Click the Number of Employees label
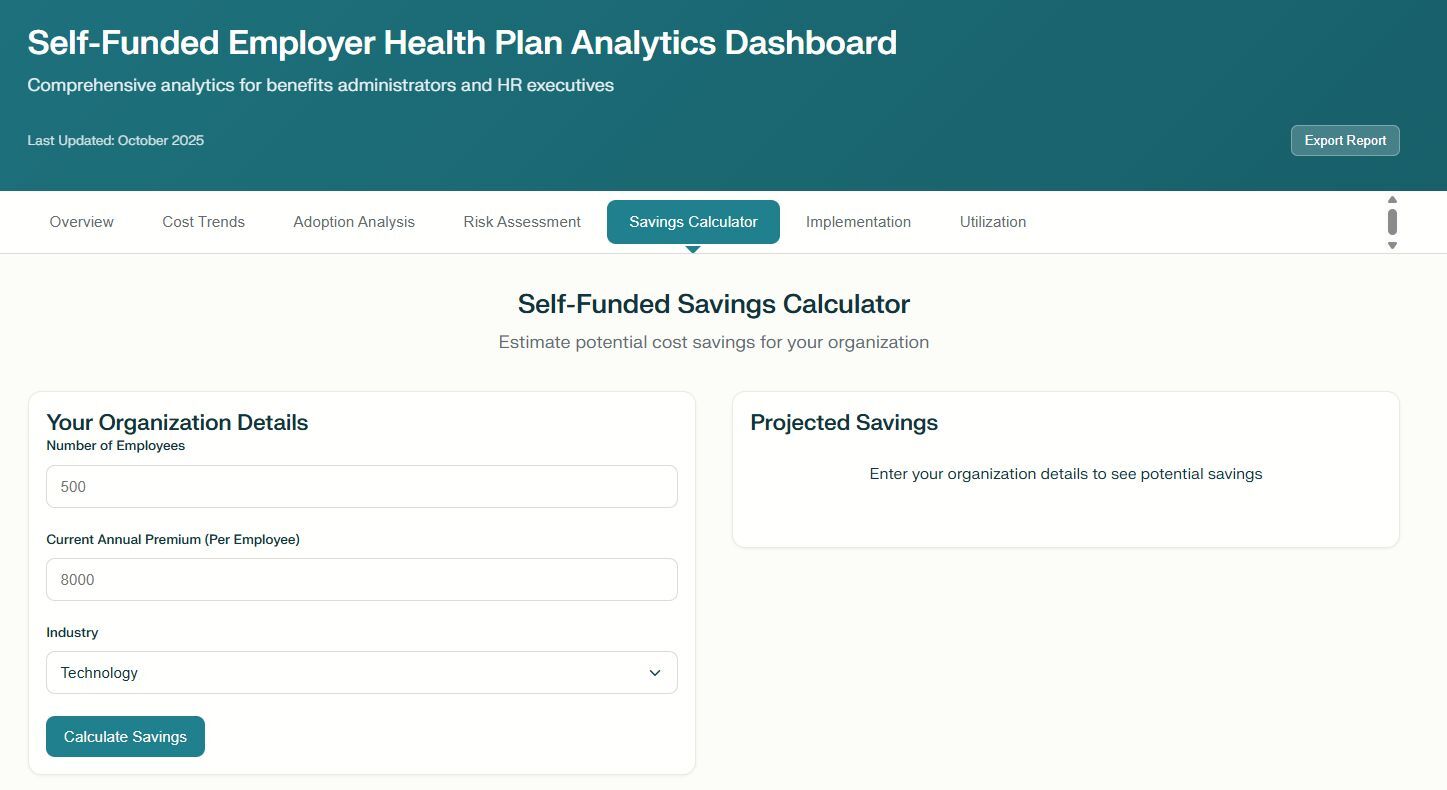This screenshot has height=790, width=1447. pyautogui.click(x=116, y=446)
